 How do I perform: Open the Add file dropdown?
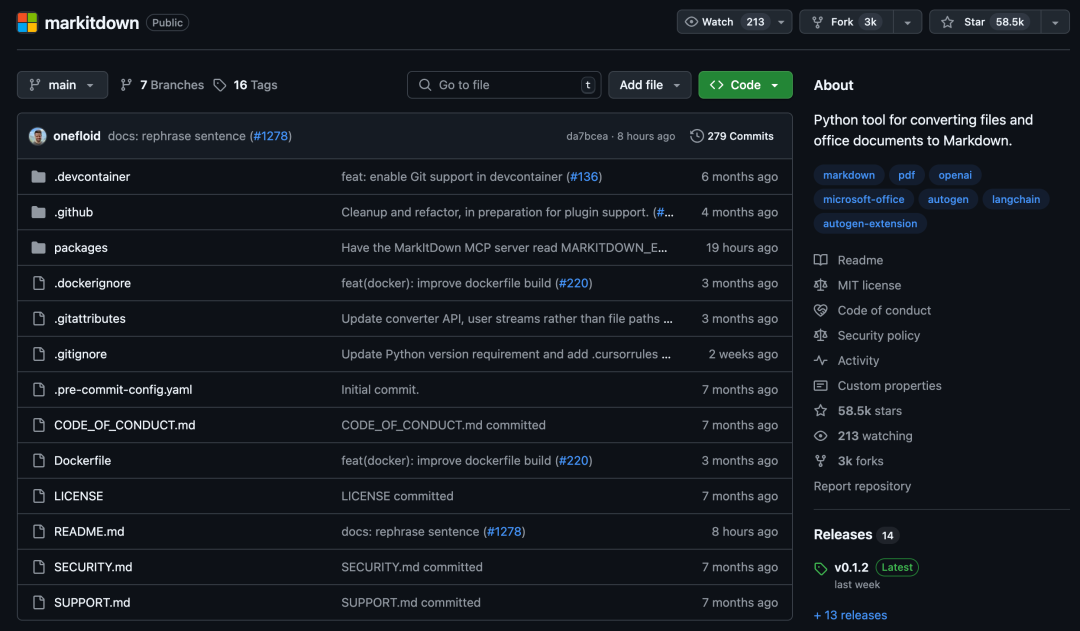tap(649, 85)
